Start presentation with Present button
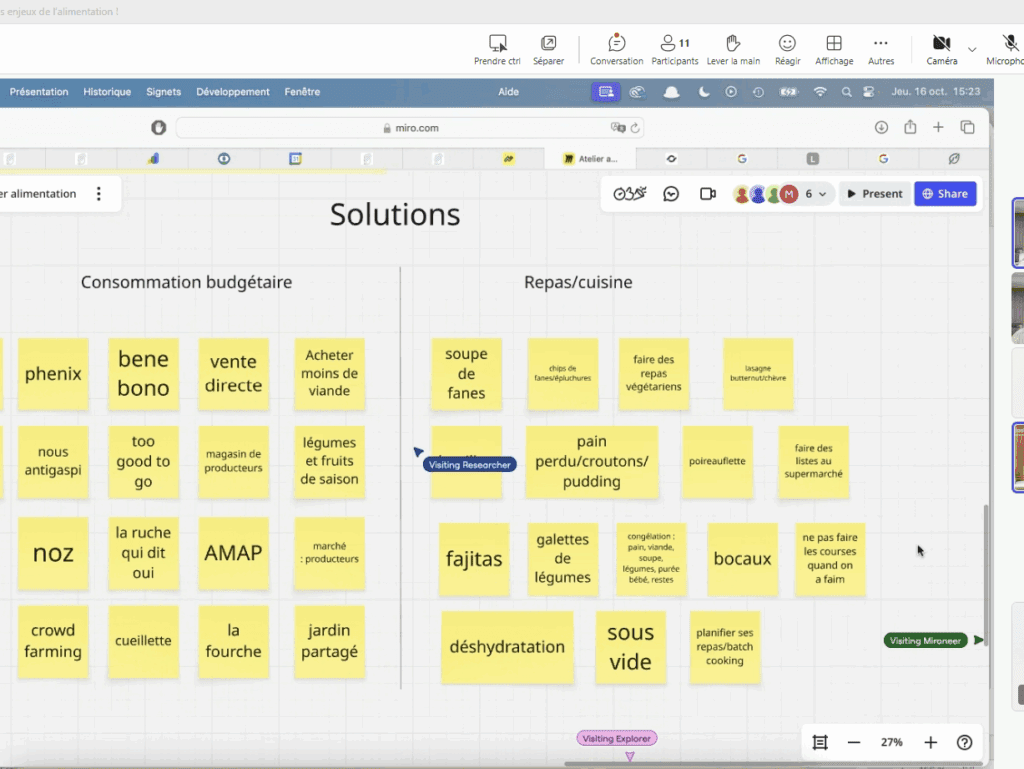The width and height of the screenshot is (1024, 769). click(x=874, y=194)
